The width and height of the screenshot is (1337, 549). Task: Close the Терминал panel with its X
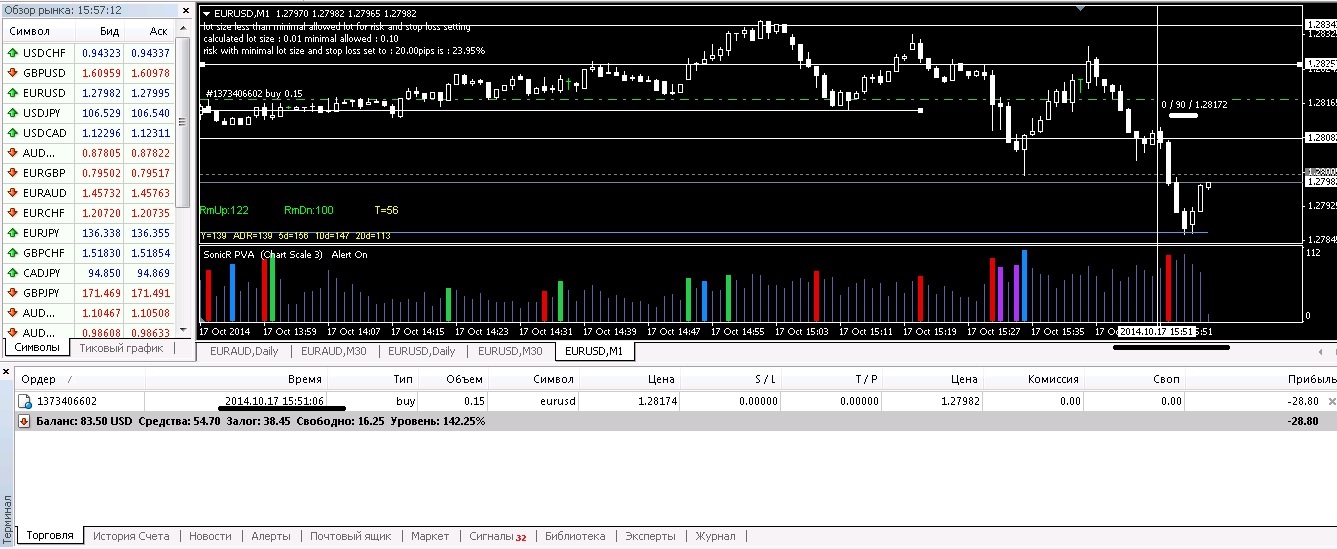[x=8, y=372]
